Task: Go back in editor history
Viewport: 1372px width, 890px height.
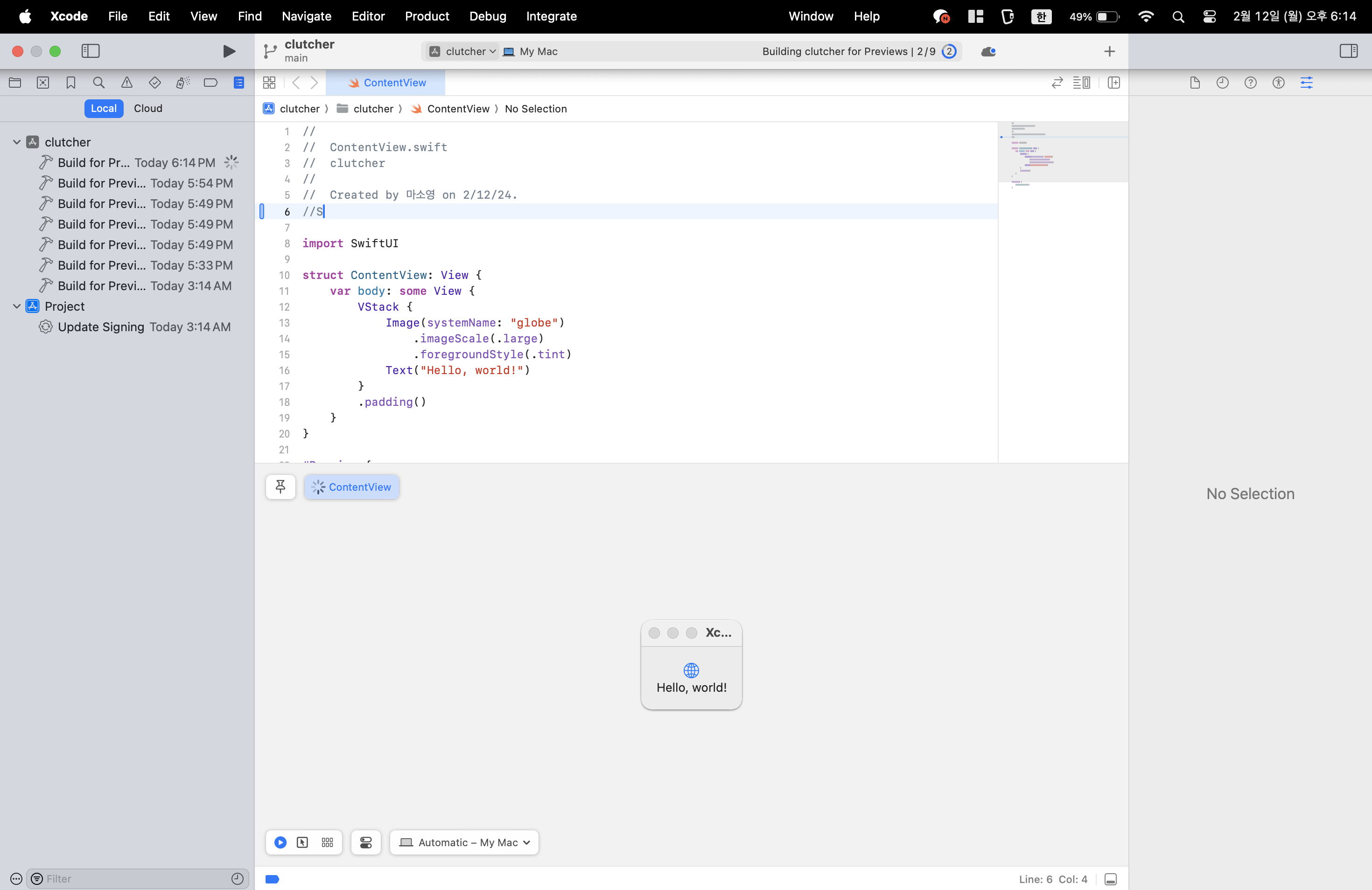Action: 296,83
